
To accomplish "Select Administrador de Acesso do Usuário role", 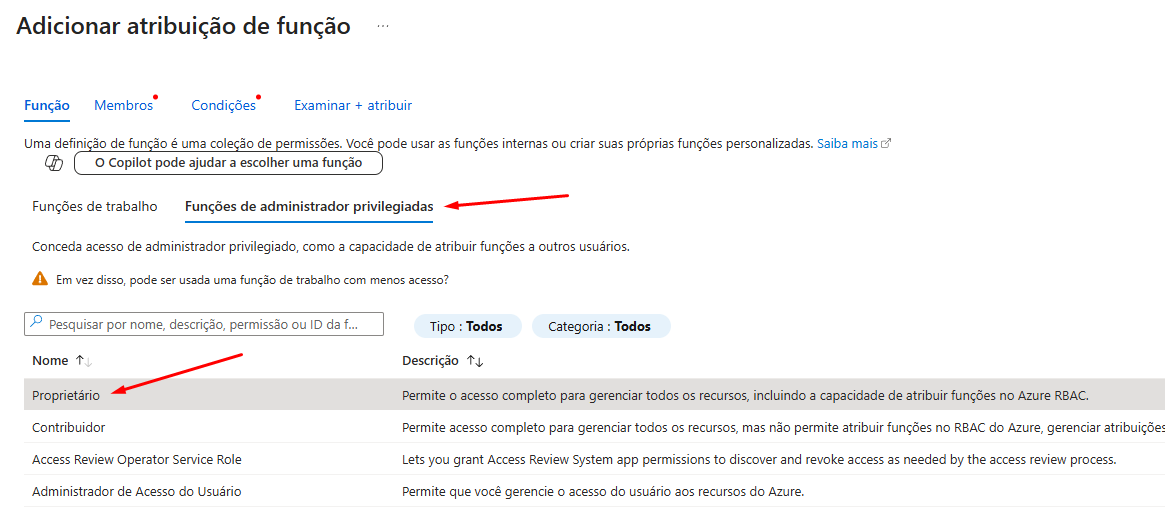I will coord(136,491).
